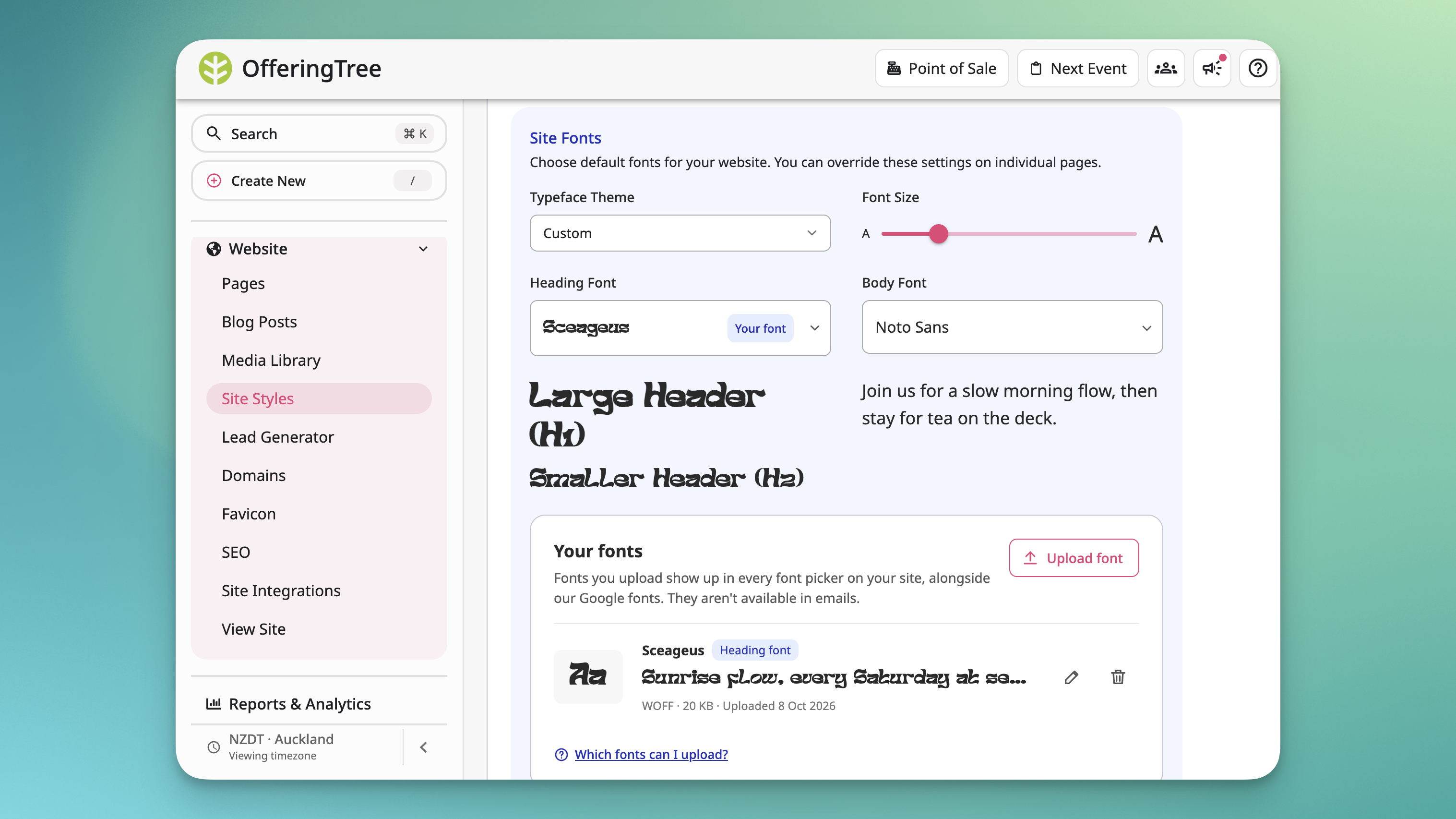Click the Sceageus Aa font thumbnail
The width and height of the screenshot is (1456, 819).
tap(588, 676)
